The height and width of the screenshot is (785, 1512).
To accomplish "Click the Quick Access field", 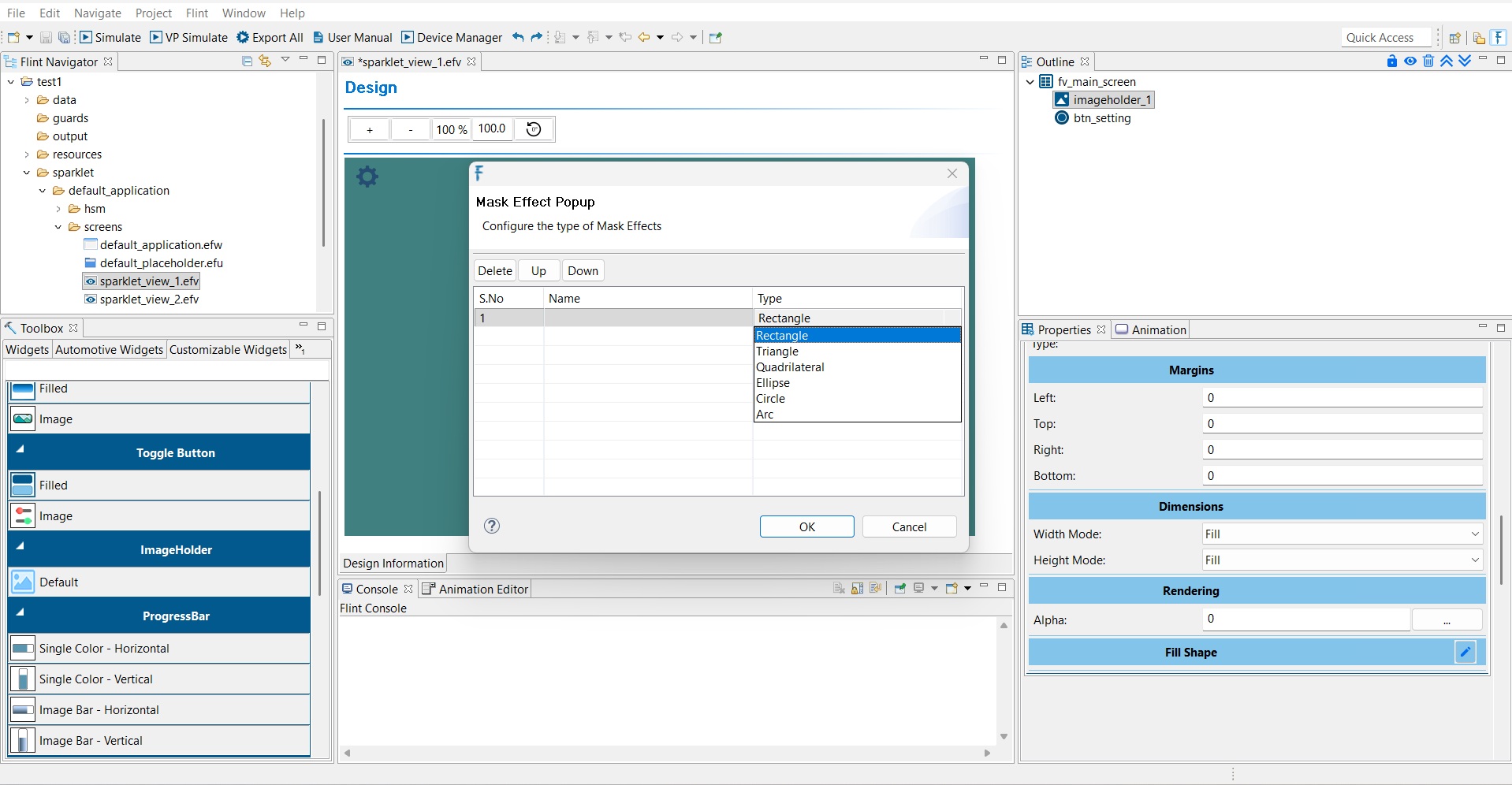I will (x=1386, y=37).
